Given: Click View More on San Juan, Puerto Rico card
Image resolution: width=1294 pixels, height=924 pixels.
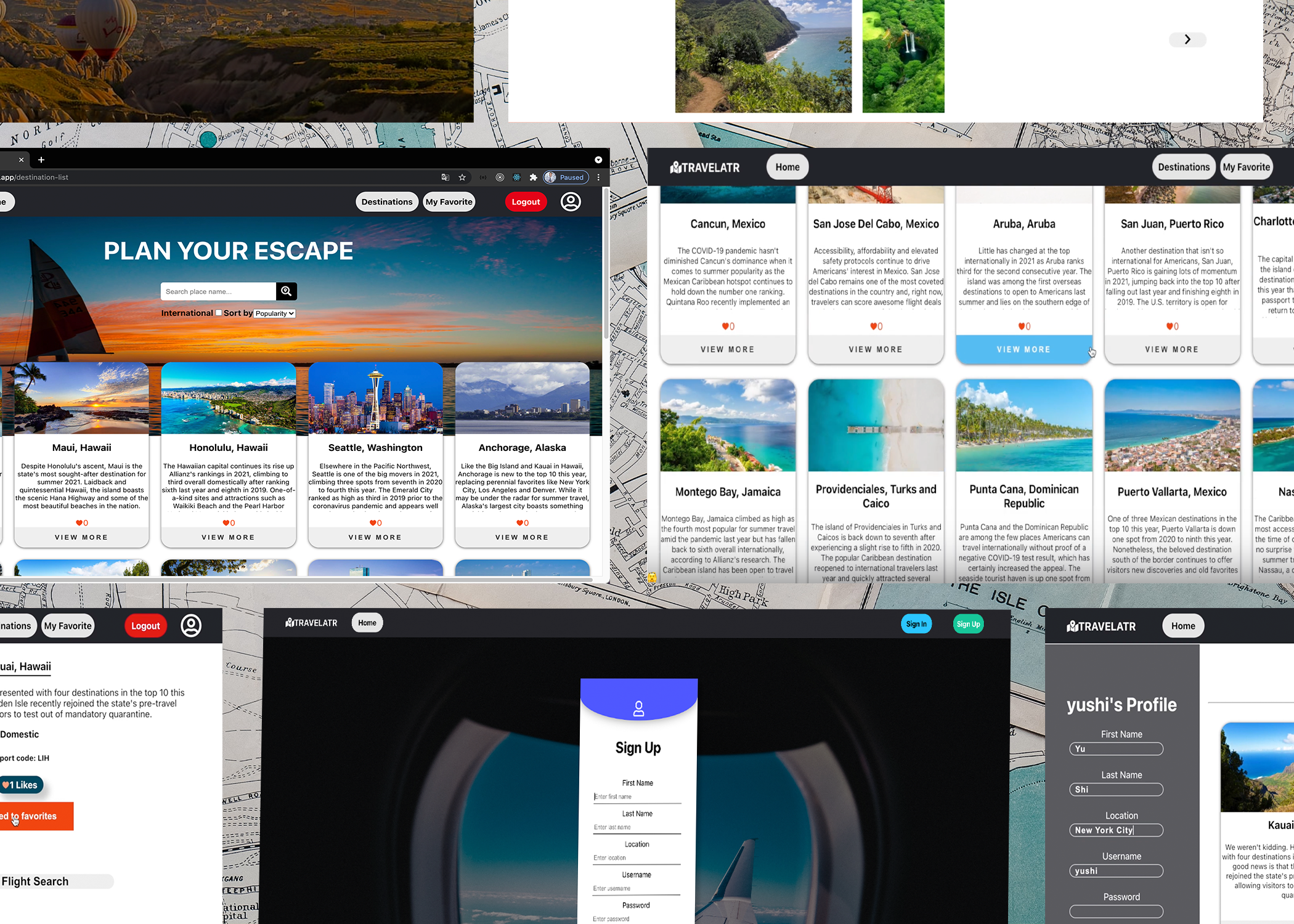Looking at the screenshot, I should coord(1172,349).
